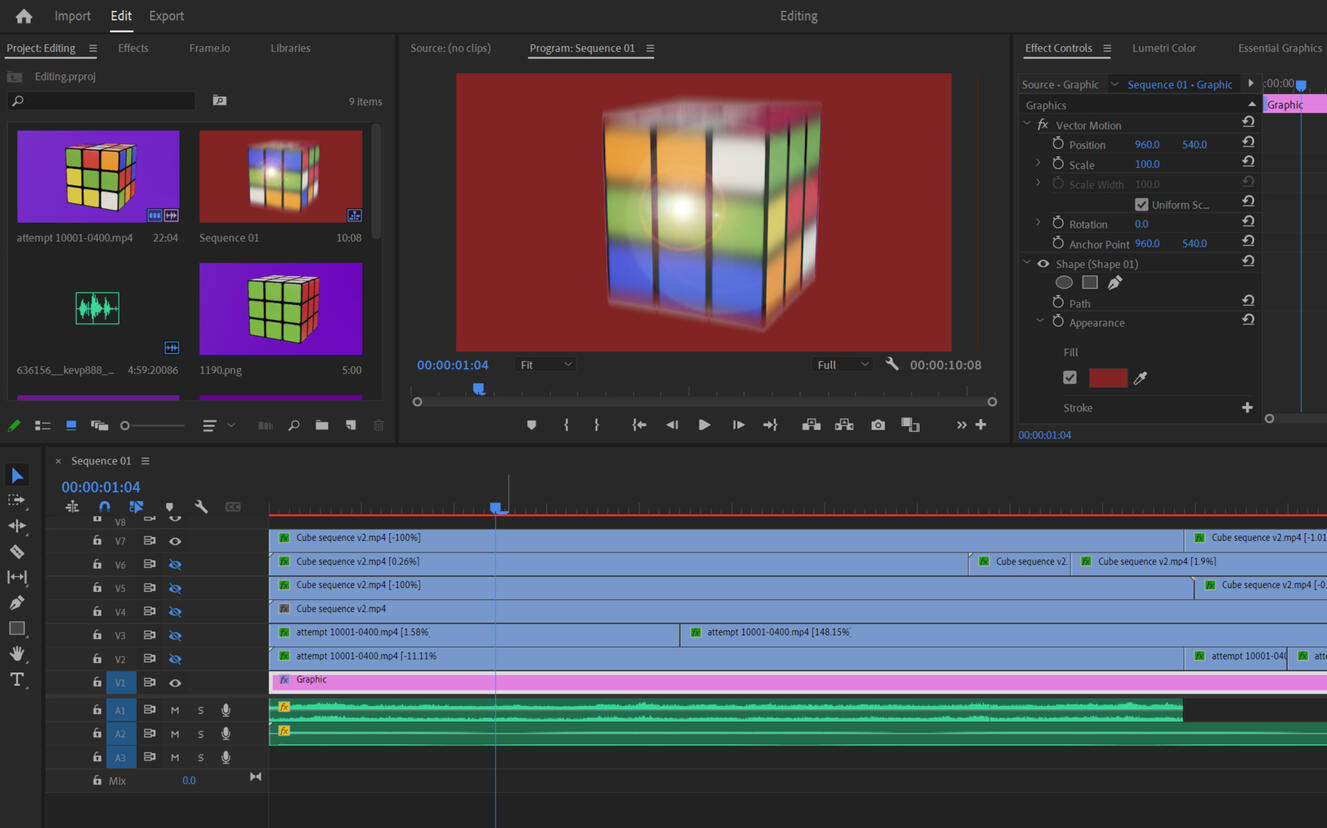
Task: Click the Add Marker button in Program monitor
Action: coord(531,425)
